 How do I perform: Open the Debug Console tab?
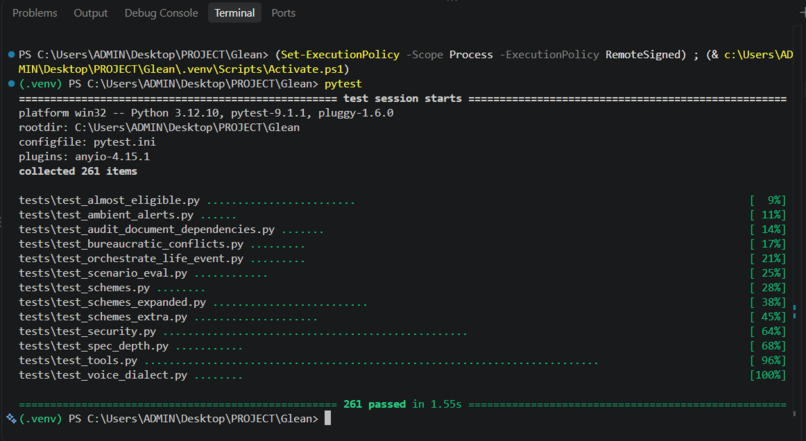[x=161, y=13]
